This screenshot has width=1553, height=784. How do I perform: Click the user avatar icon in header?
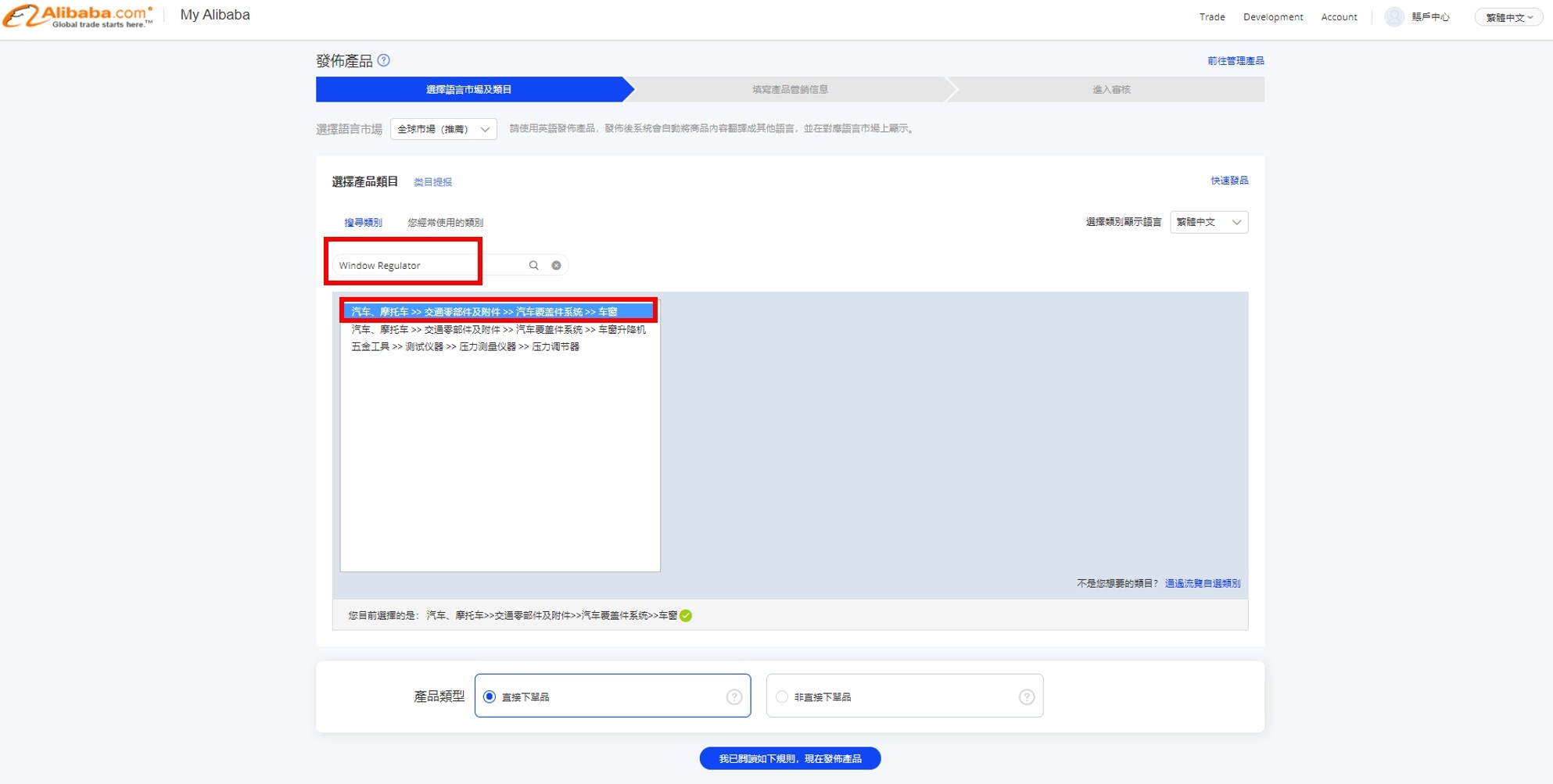click(1393, 16)
